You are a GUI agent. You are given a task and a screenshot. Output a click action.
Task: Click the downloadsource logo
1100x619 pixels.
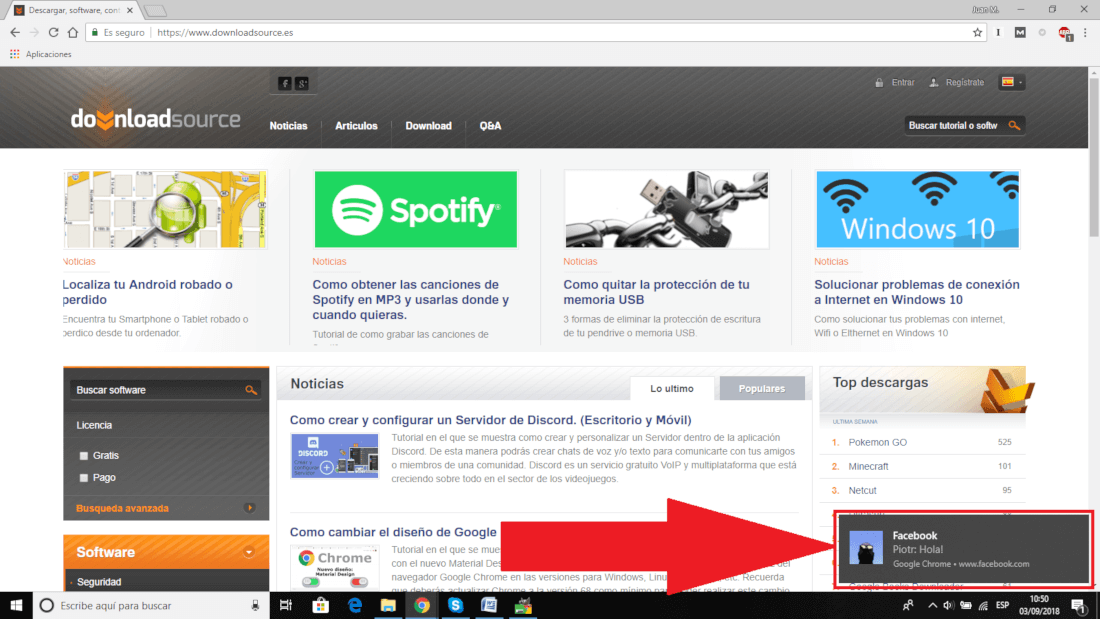pos(155,119)
